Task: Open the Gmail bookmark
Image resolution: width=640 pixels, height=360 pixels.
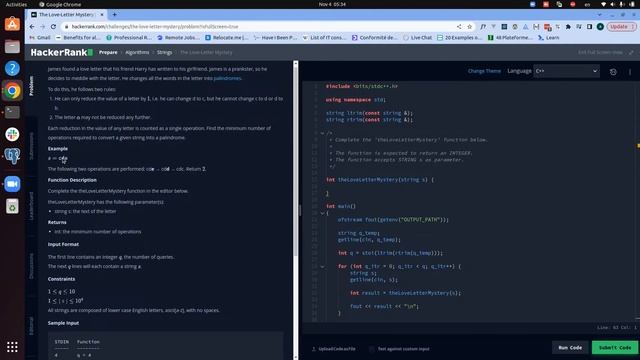Action: tap(40, 38)
